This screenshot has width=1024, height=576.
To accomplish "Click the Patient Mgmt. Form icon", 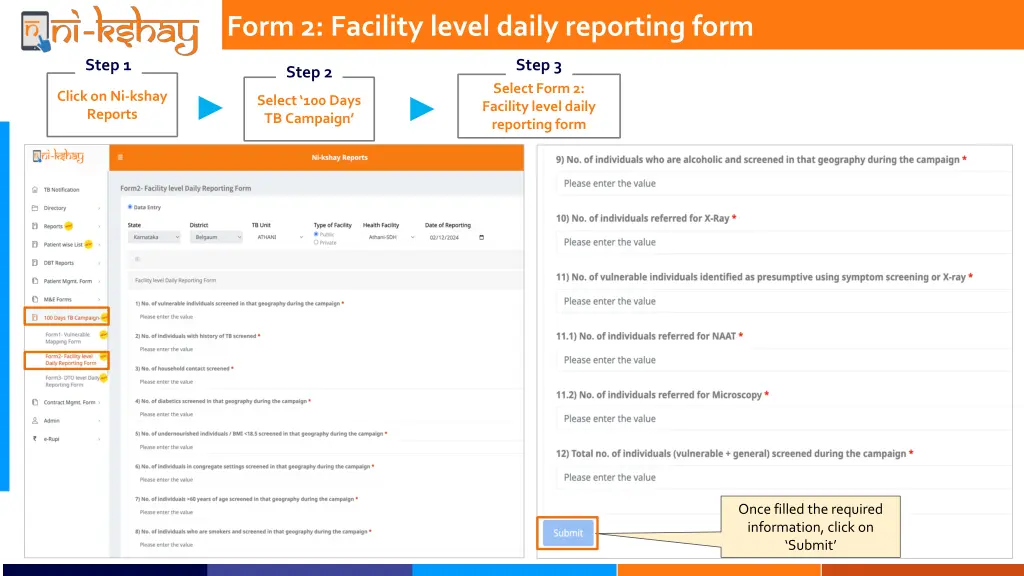I will (x=35, y=281).
